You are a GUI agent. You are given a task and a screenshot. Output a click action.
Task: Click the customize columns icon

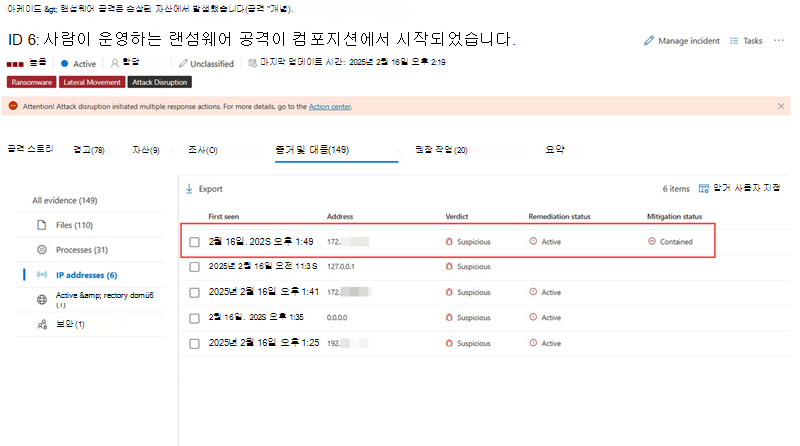pos(704,188)
